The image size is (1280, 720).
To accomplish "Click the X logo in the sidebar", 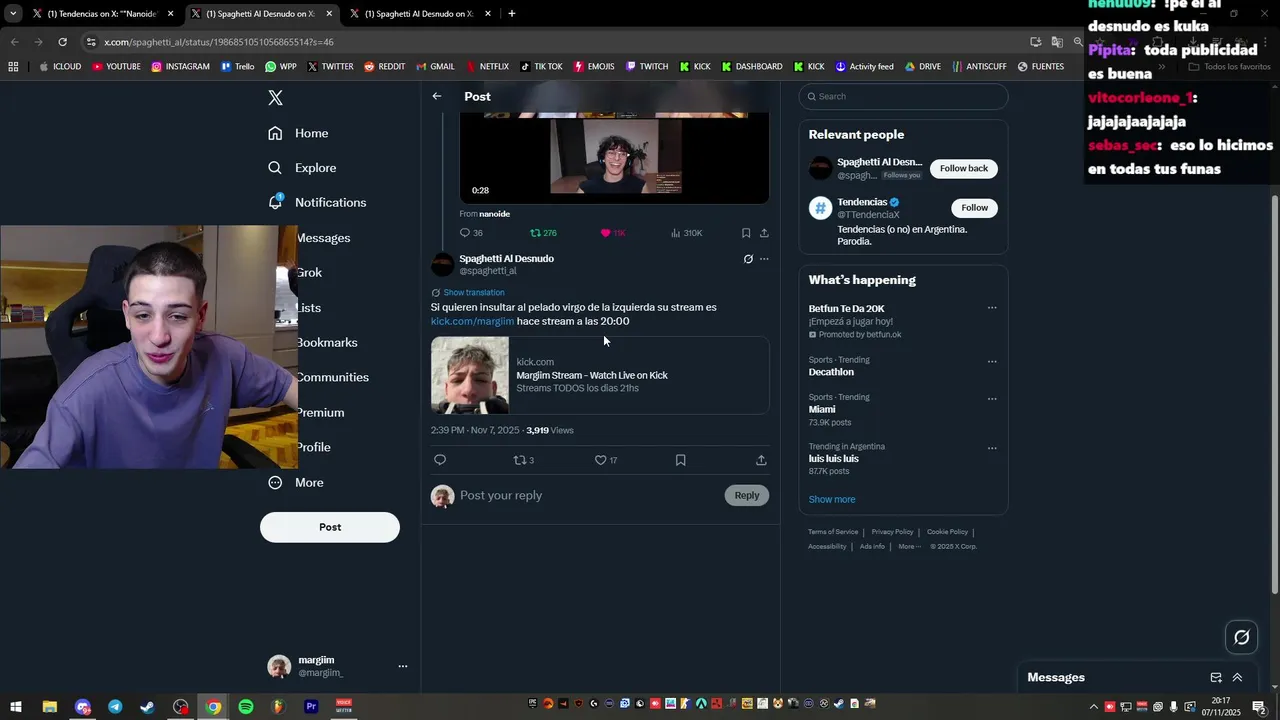I will (275, 97).
